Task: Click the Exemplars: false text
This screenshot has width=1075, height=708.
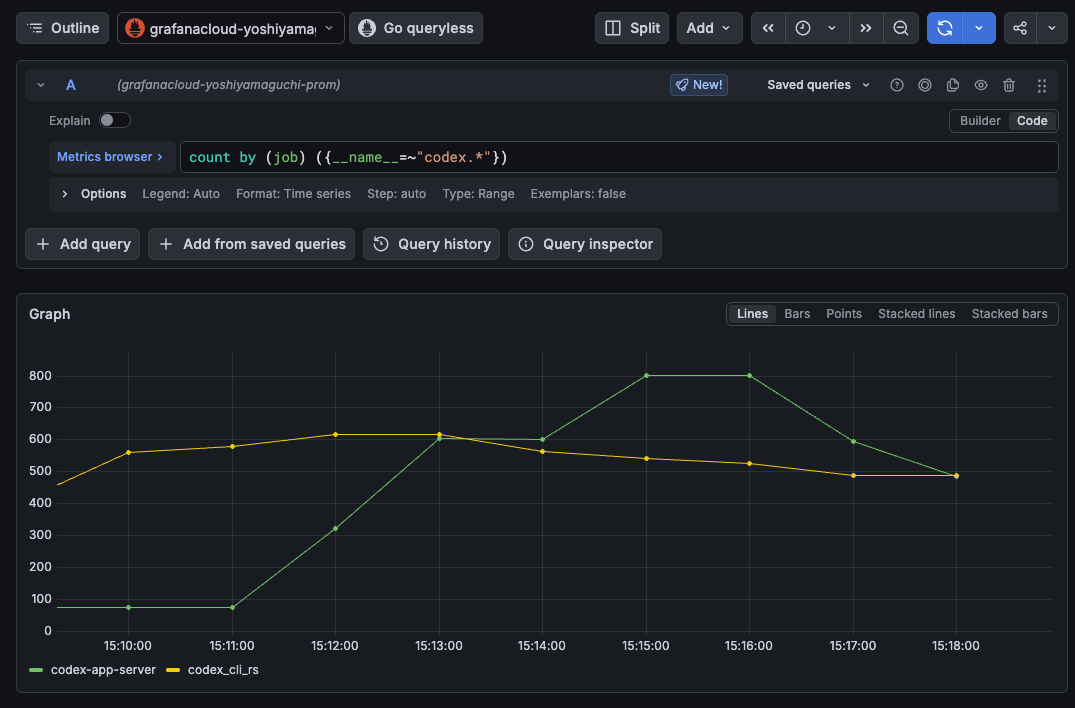Action: (578, 194)
